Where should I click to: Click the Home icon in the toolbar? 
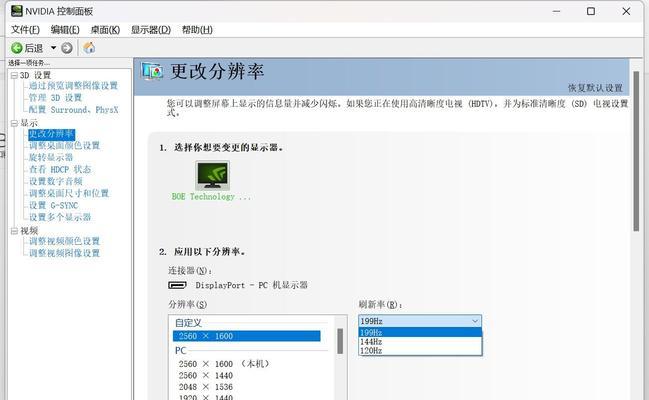[x=89, y=48]
